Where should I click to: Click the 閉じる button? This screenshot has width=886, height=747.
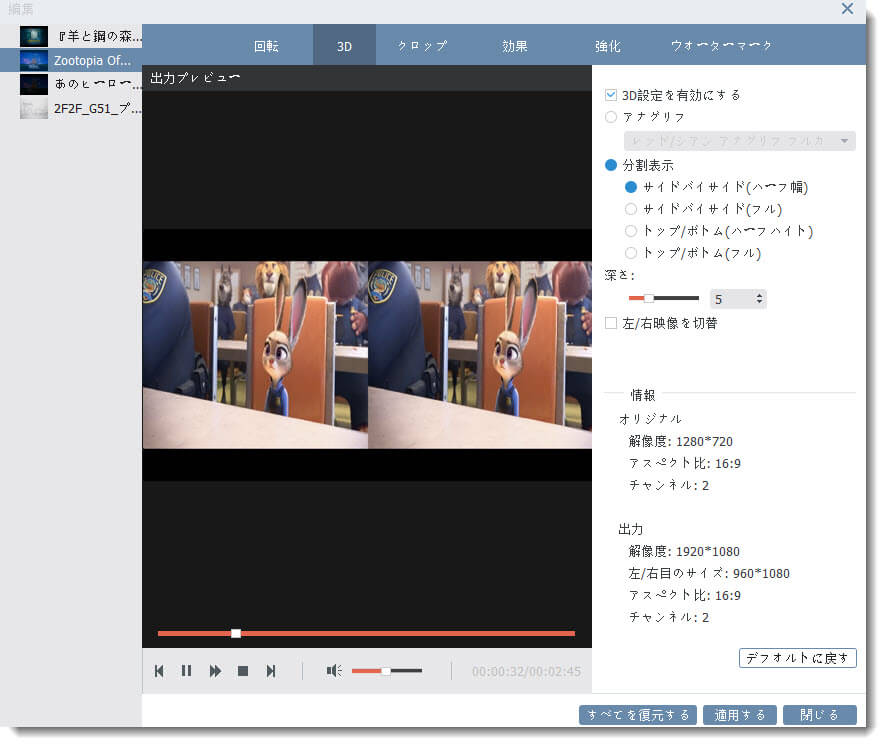820,715
